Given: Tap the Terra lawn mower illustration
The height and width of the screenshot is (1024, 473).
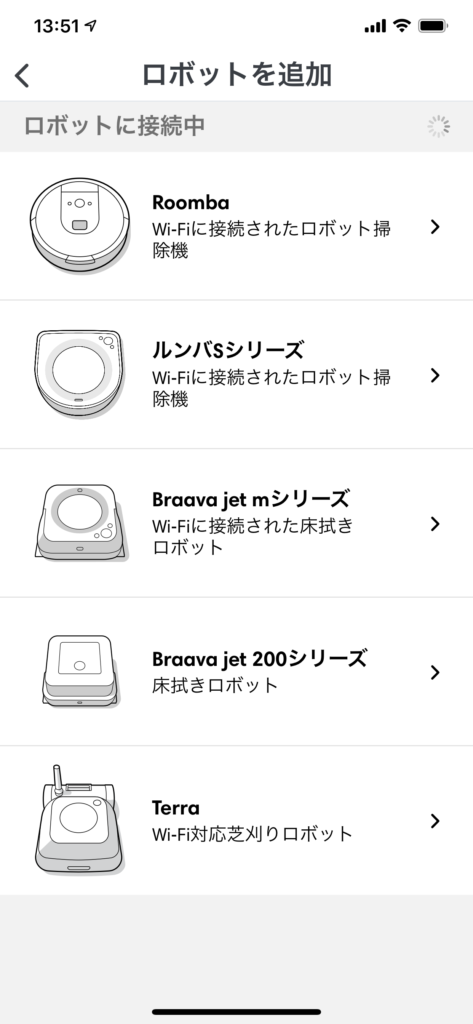Looking at the screenshot, I should coord(79,819).
